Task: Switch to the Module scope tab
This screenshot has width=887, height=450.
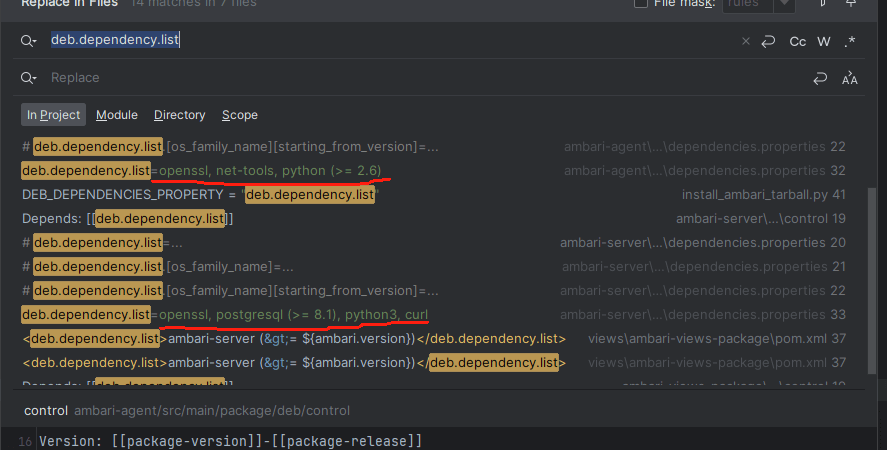Action: coord(117,115)
